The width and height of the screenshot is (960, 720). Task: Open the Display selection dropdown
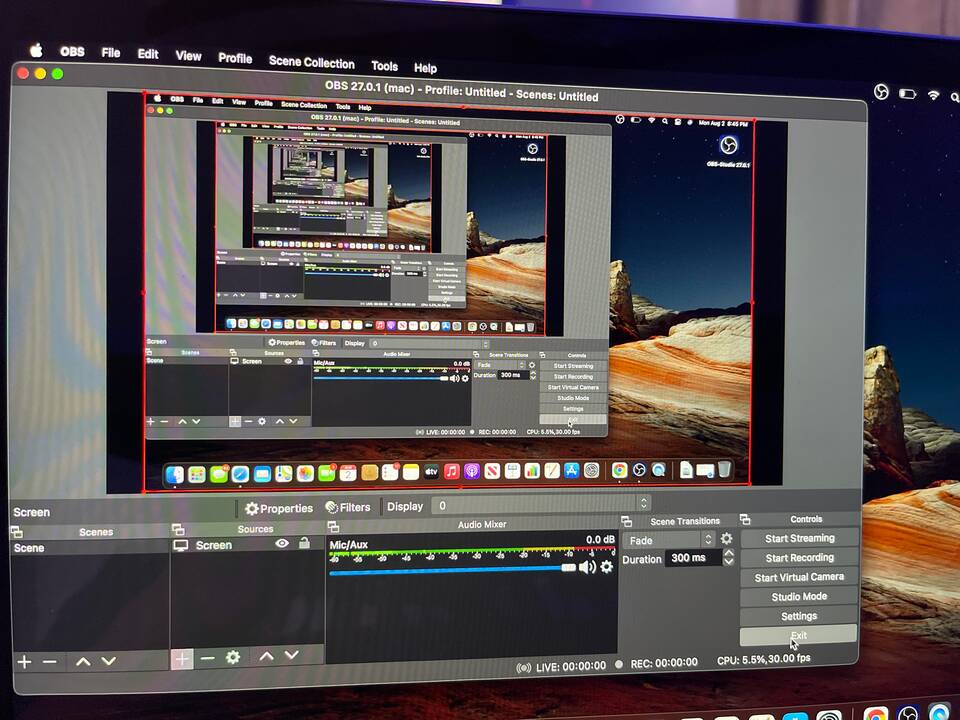click(x=541, y=504)
